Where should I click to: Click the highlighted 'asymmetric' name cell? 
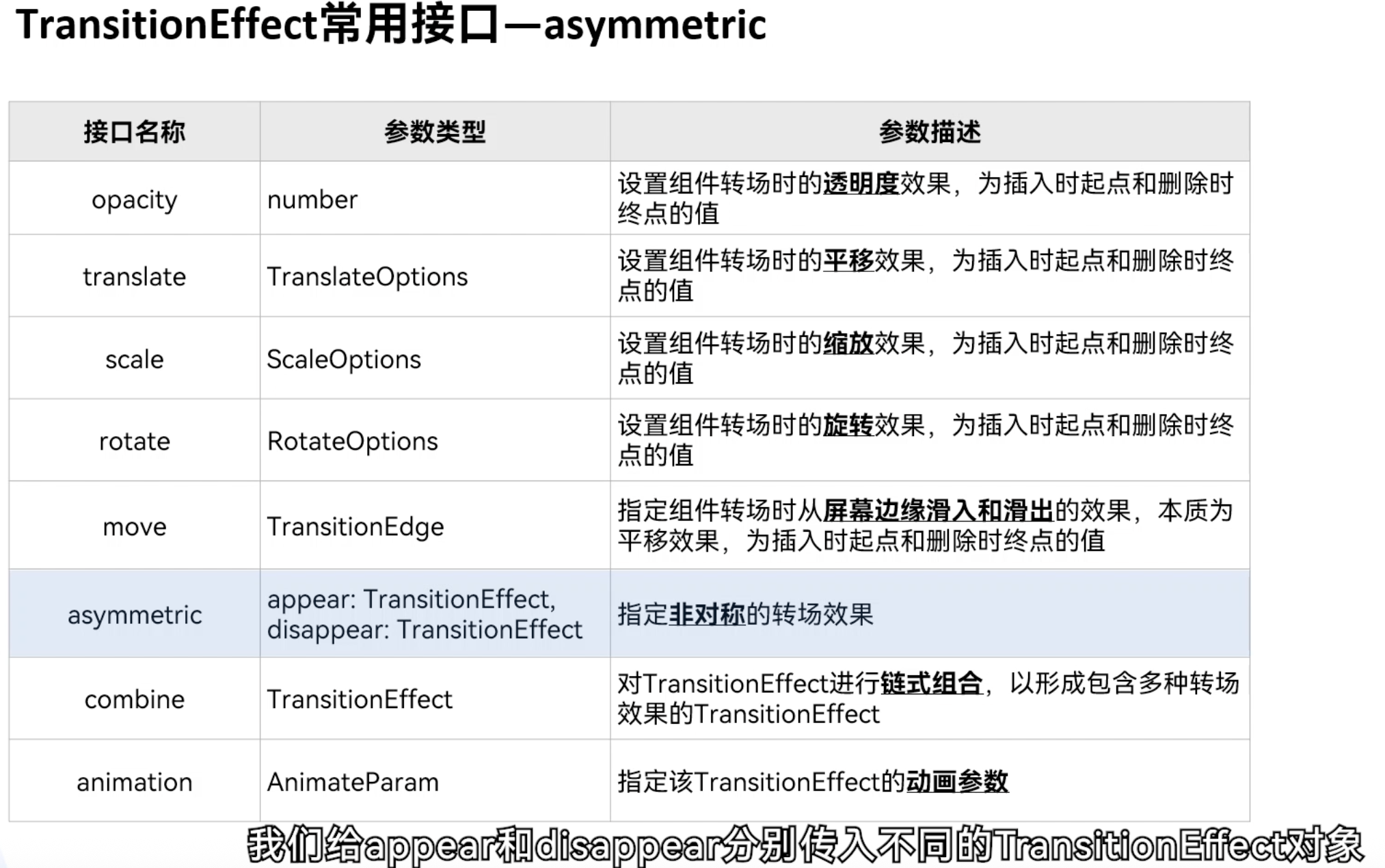(134, 615)
